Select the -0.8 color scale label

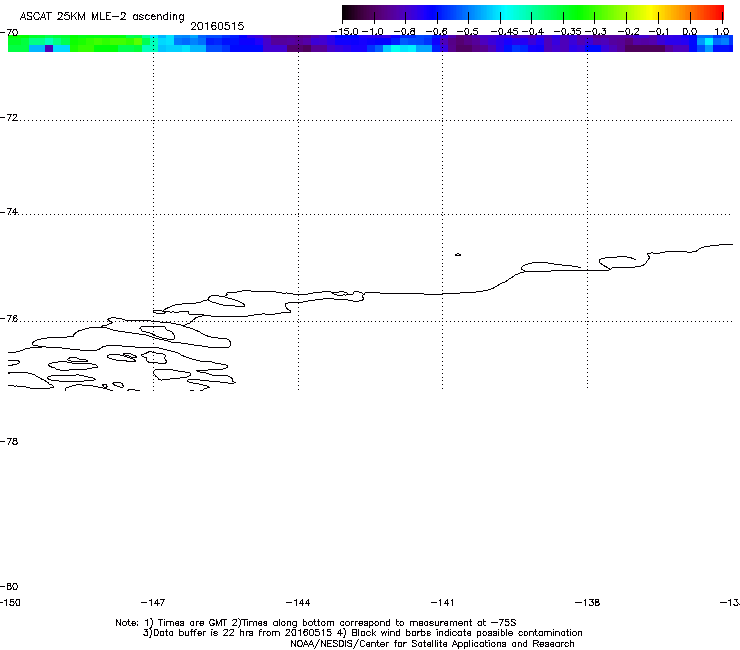pyautogui.click(x=404, y=32)
